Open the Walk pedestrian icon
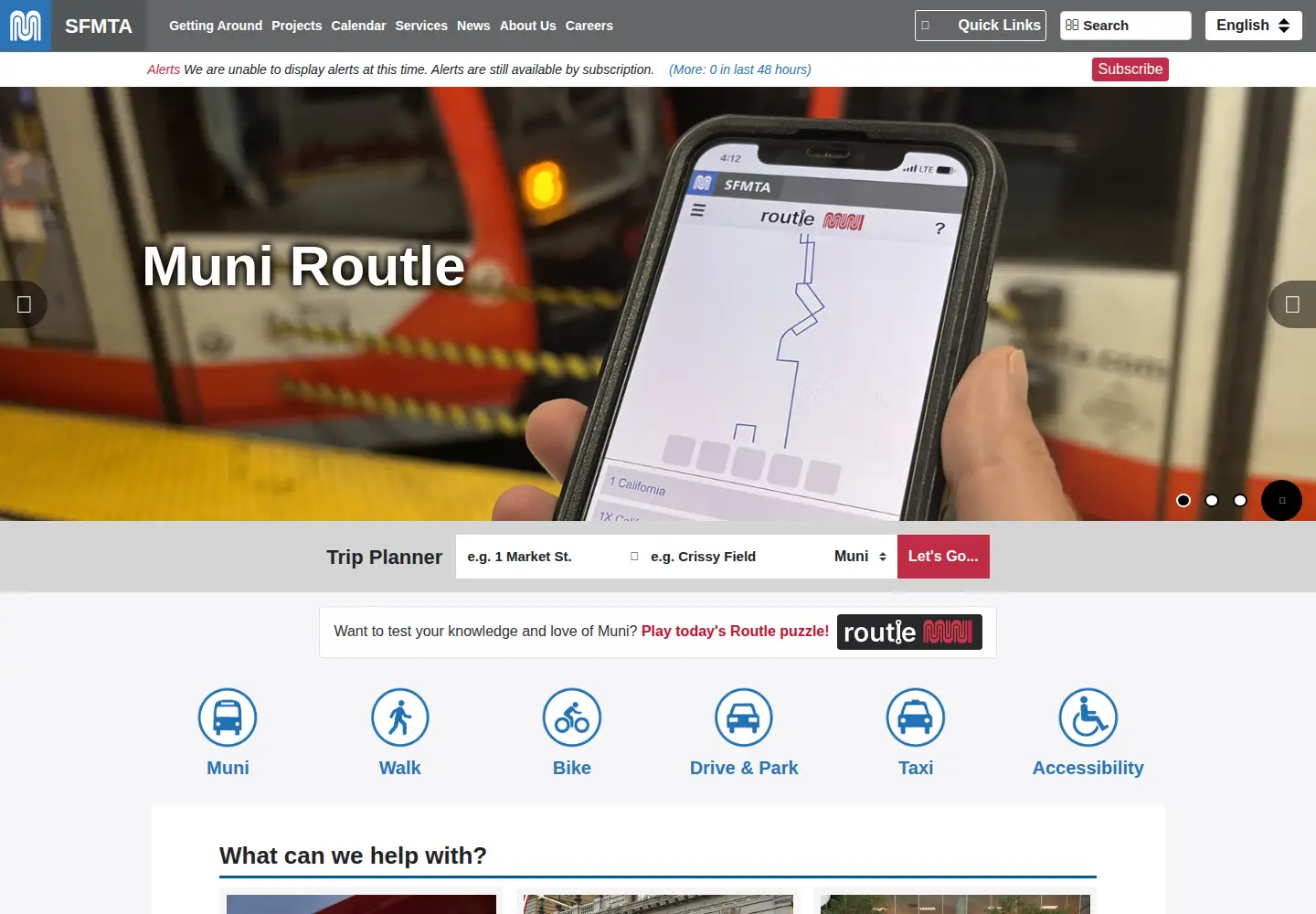Screen dimensions: 1316x914 (400, 717)
